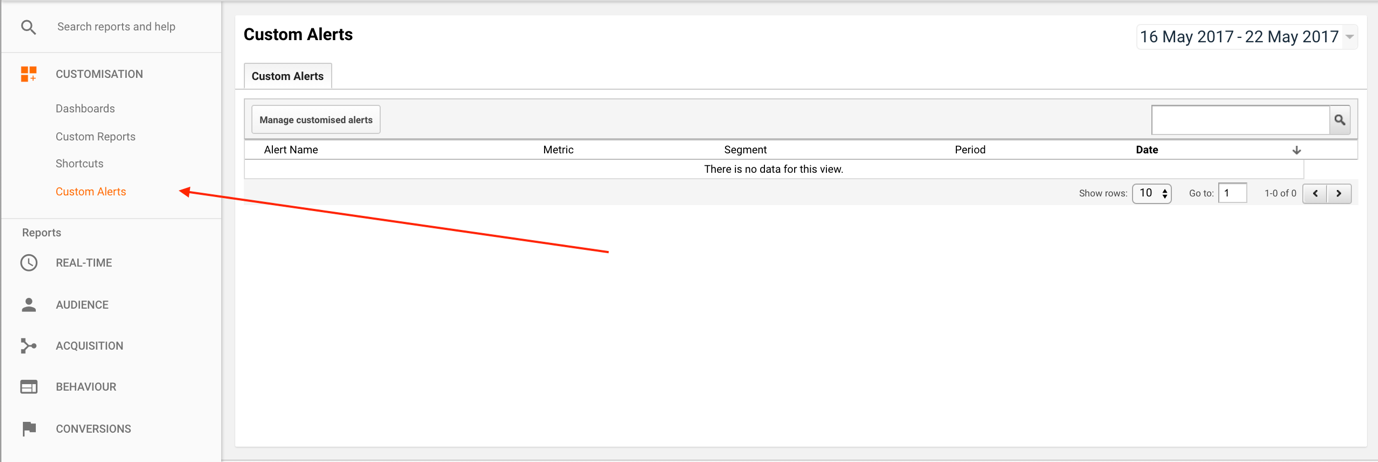The width and height of the screenshot is (1378, 462).
Task: Click the Acquisition arrows icon
Action: (29, 346)
